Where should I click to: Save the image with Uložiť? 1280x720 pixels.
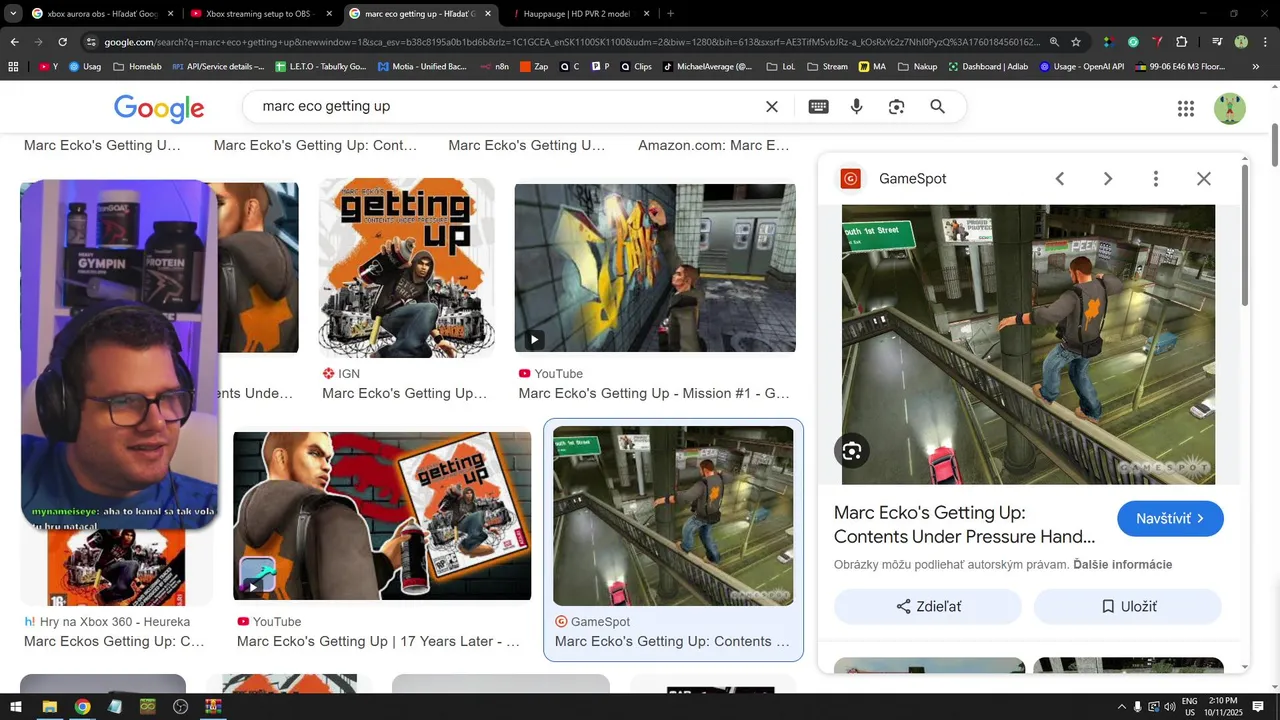[x=1128, y=607]
